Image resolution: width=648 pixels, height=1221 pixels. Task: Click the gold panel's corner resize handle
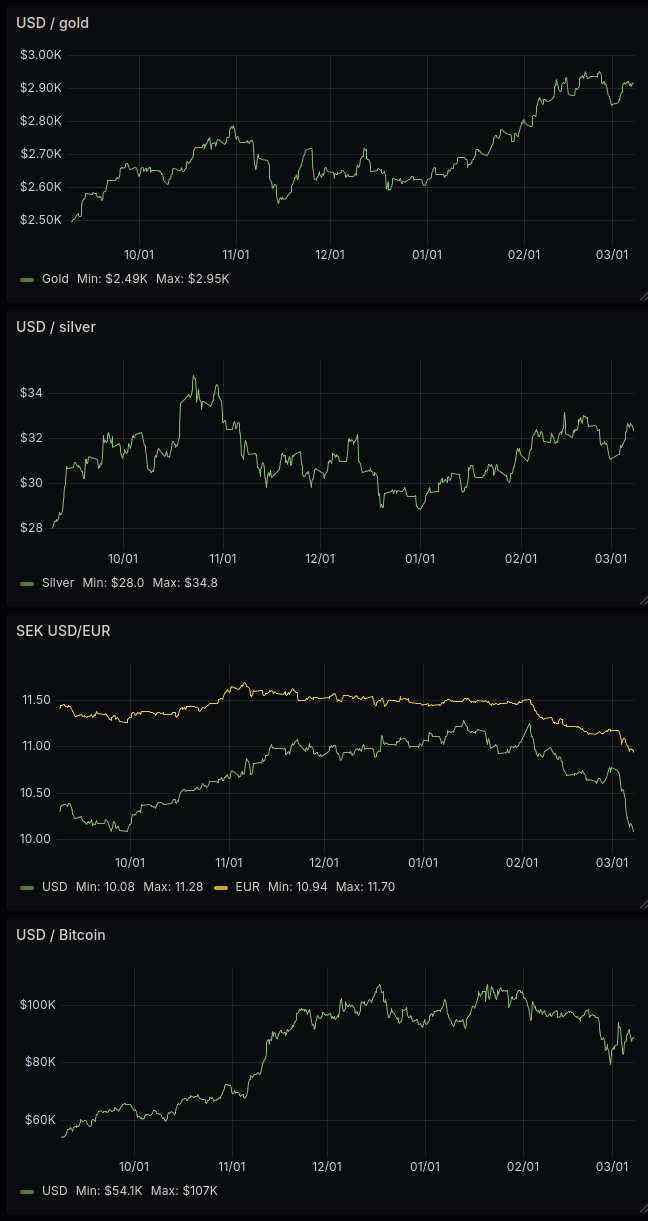click(x=642, y=296)
